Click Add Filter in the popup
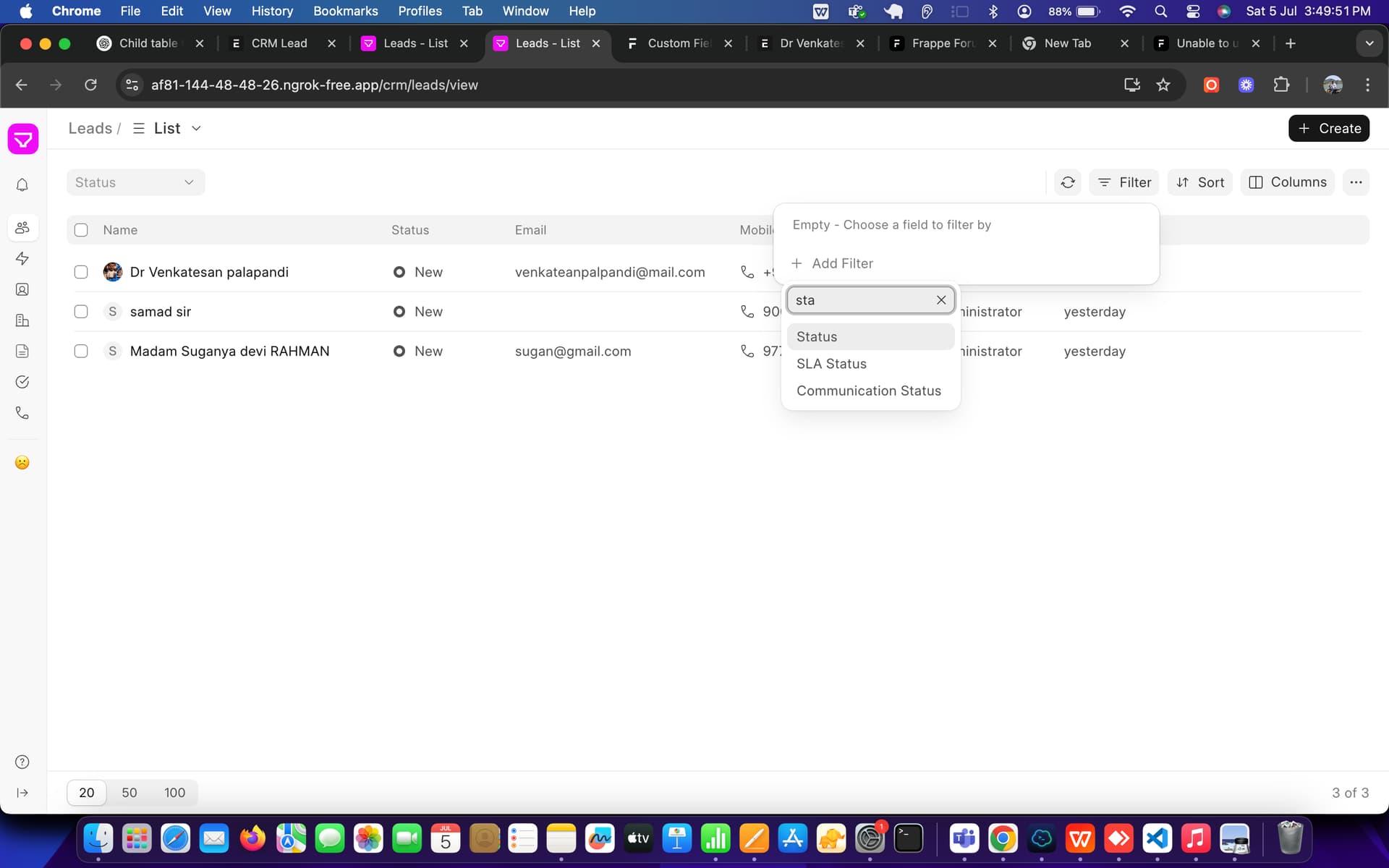 pos(832,263)
